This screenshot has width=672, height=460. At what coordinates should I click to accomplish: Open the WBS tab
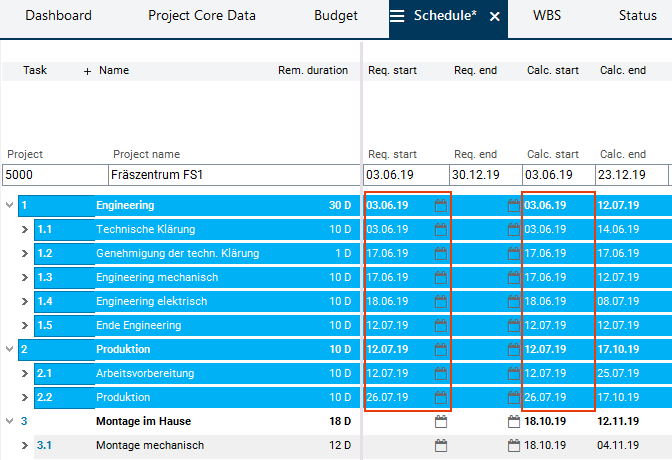click(547, 16)
